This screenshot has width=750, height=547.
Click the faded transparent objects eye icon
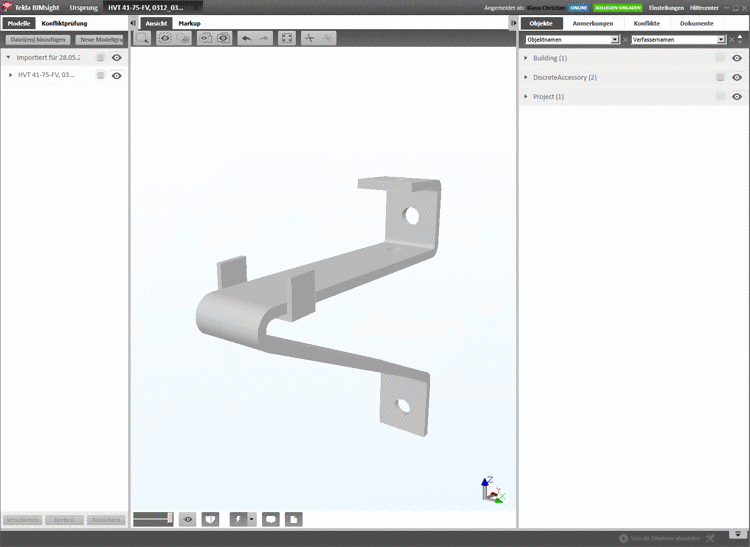(183, 38)
